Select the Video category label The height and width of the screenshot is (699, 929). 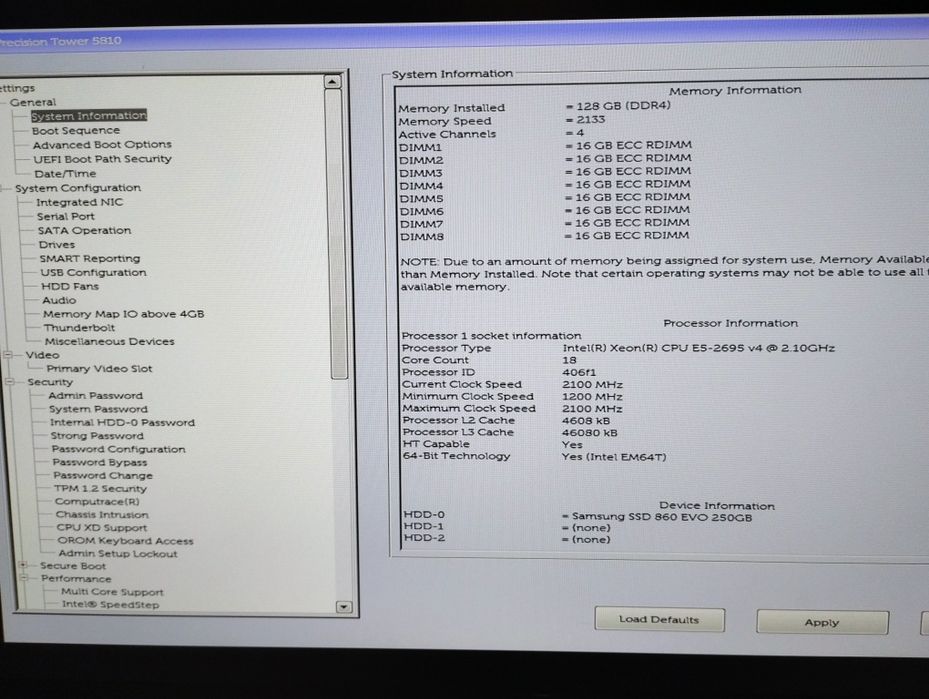(x=43, y=355)
